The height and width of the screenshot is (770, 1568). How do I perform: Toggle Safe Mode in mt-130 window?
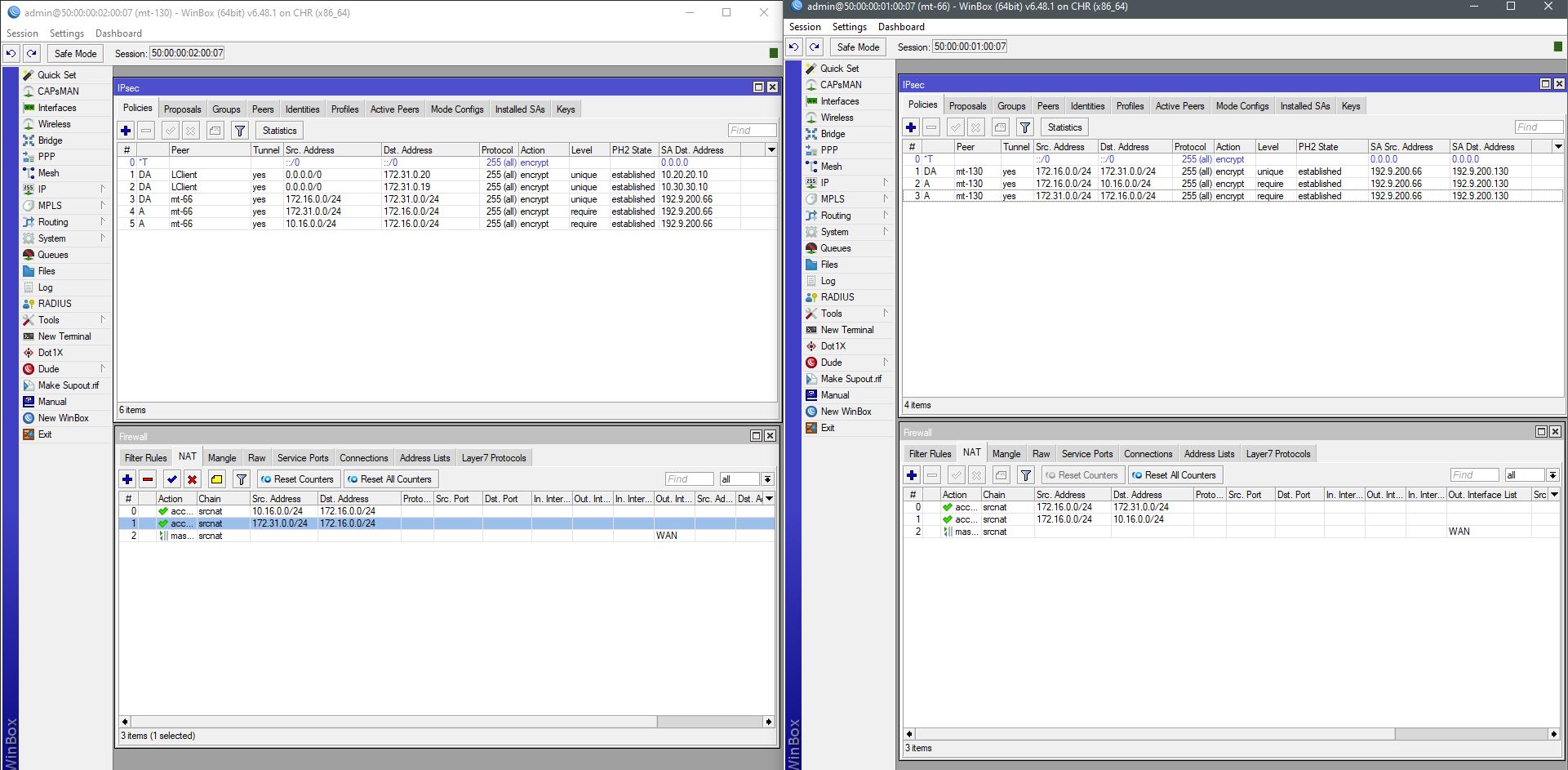[75, 53]
